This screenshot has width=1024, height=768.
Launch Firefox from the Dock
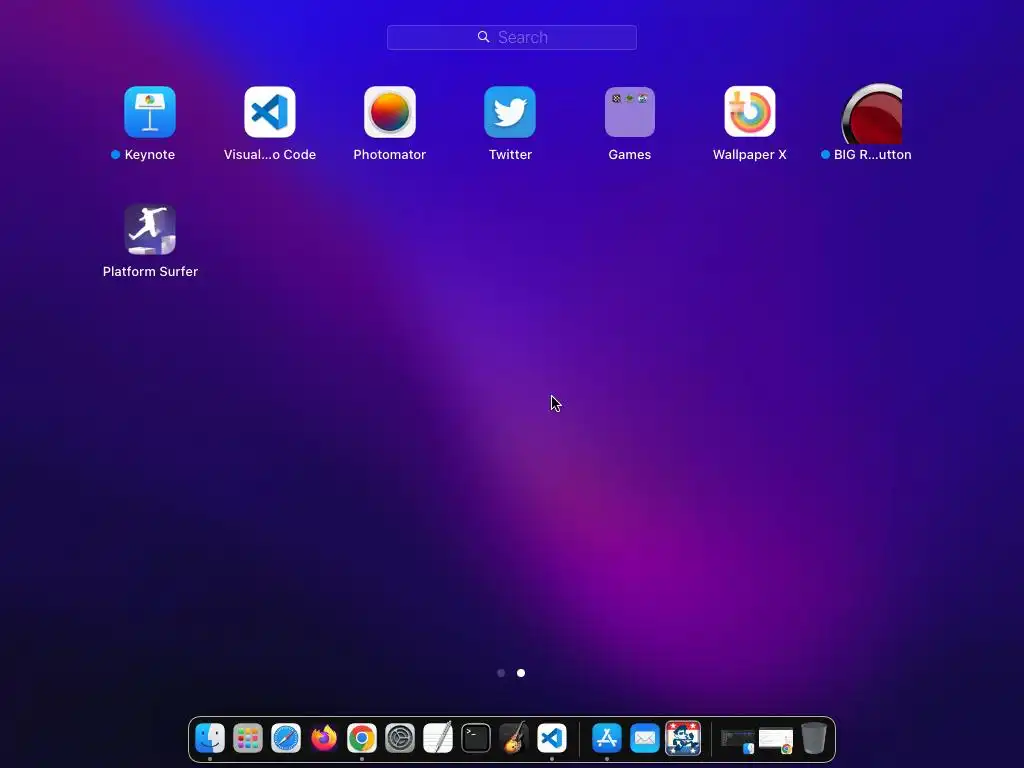[324, 739]
